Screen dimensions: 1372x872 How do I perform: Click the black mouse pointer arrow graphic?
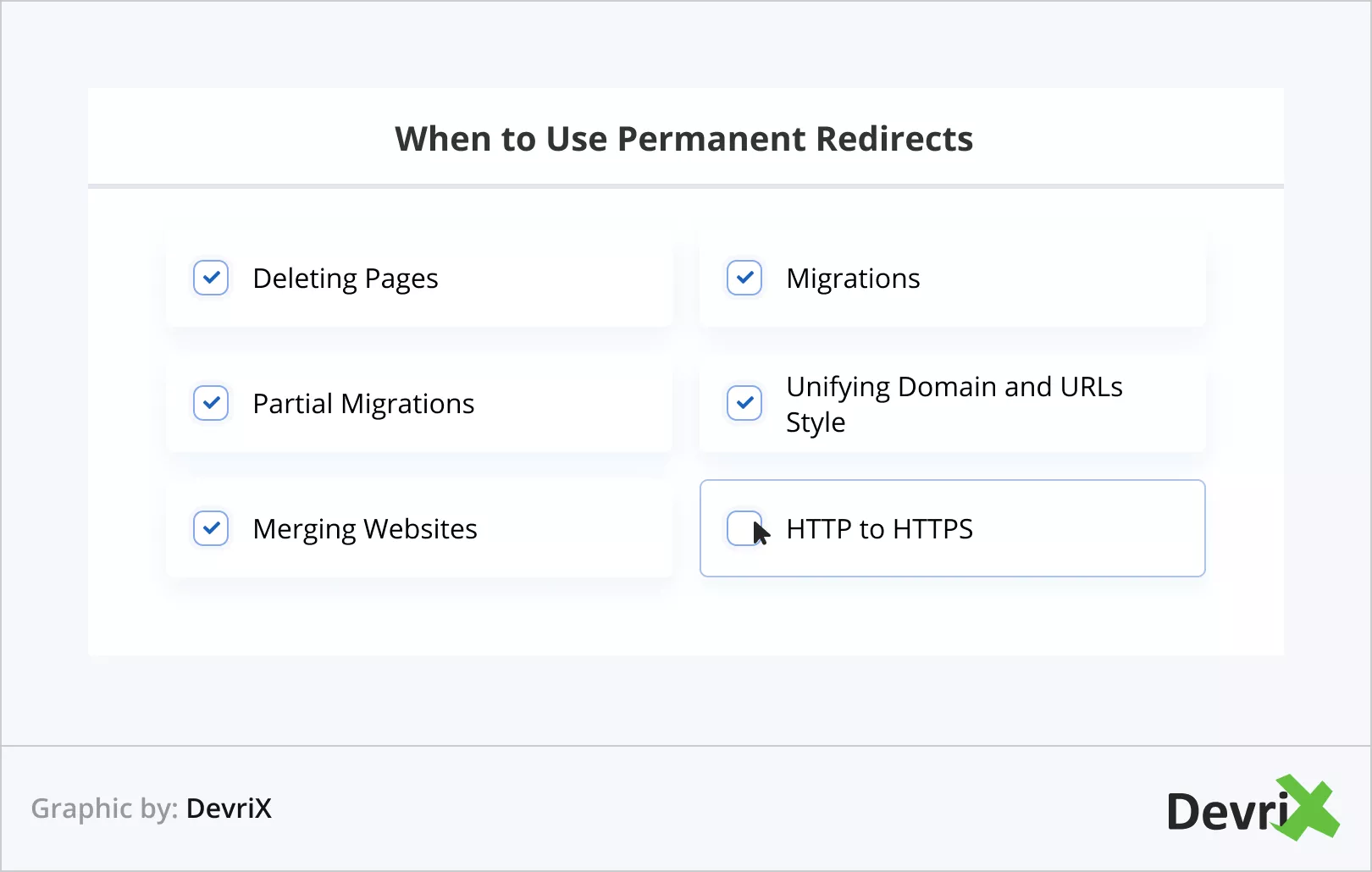pyautogui.click(x=761, y=533)
